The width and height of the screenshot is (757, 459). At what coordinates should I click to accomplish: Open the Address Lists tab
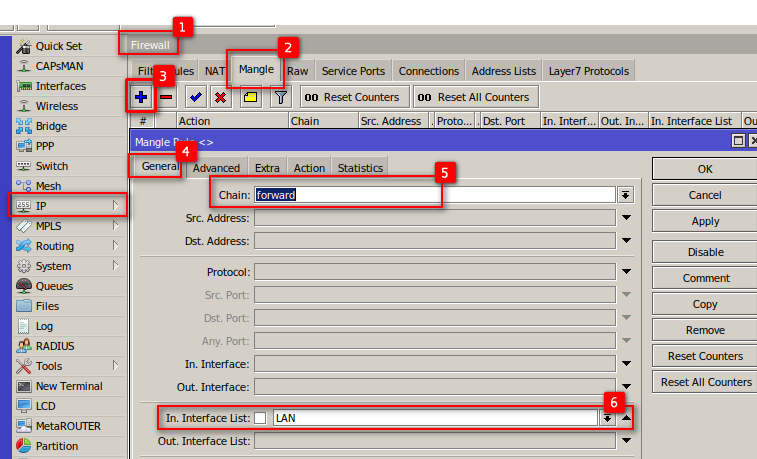click(x=503, y=71)
